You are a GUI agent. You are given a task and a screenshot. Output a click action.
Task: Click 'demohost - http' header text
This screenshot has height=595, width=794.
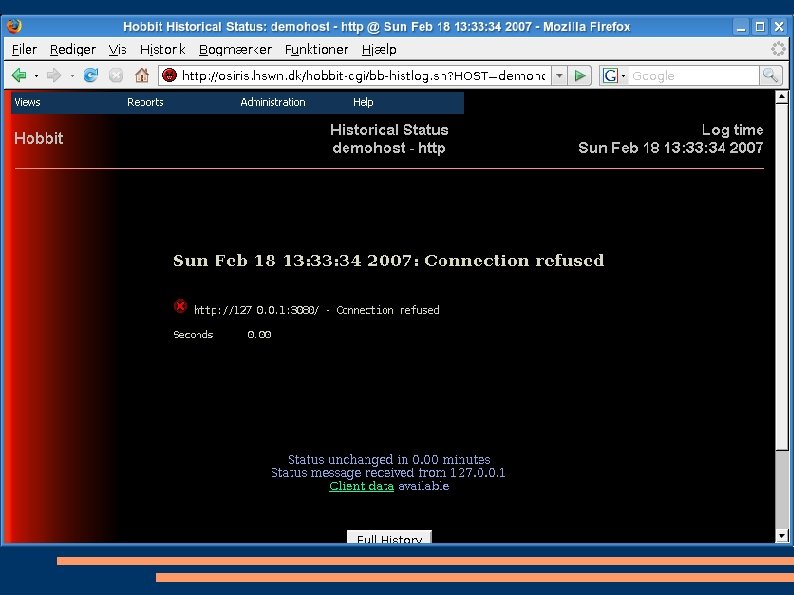[x=389, y=148]
